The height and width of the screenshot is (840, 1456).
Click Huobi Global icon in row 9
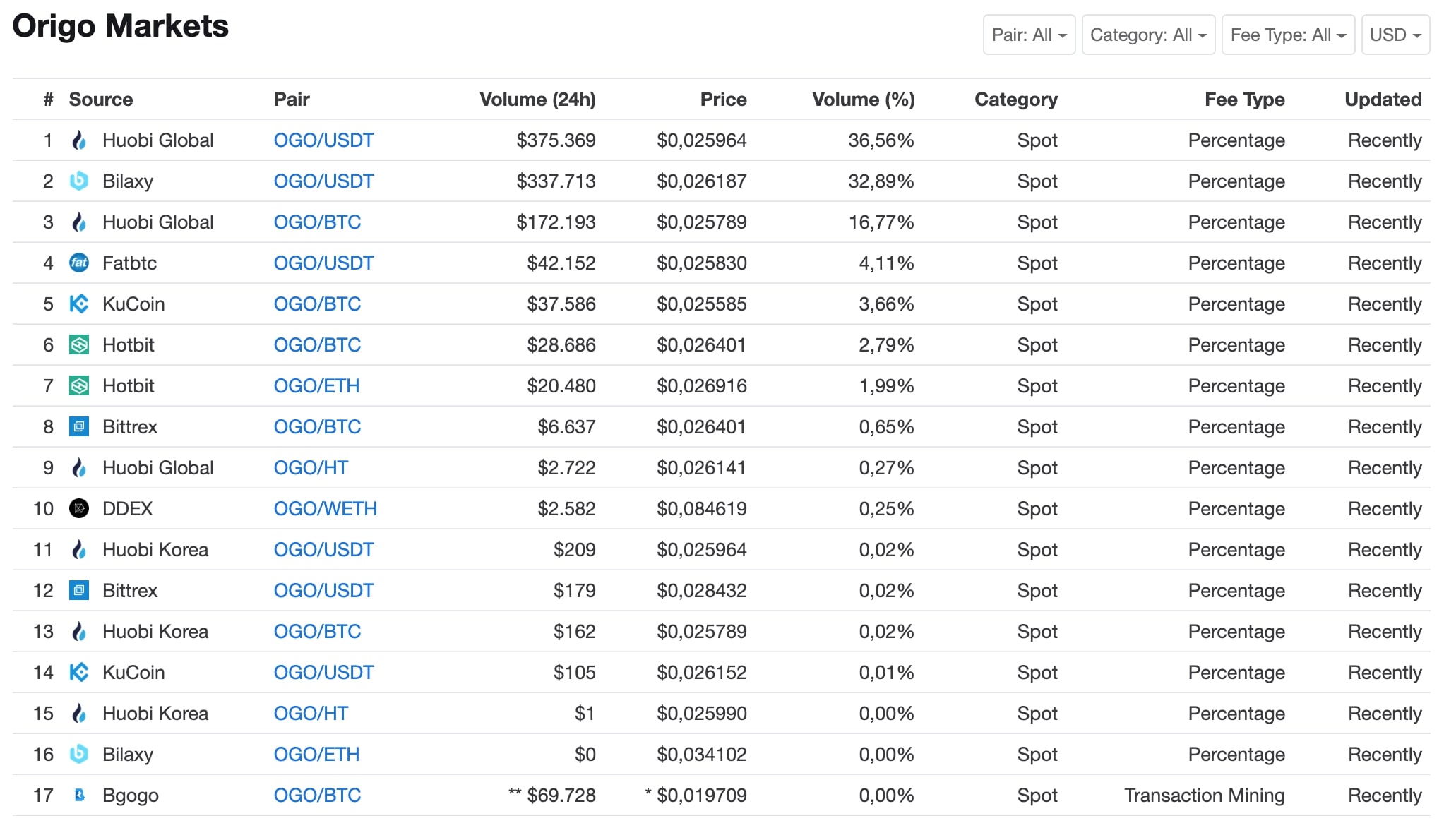[x=79, y=468]
